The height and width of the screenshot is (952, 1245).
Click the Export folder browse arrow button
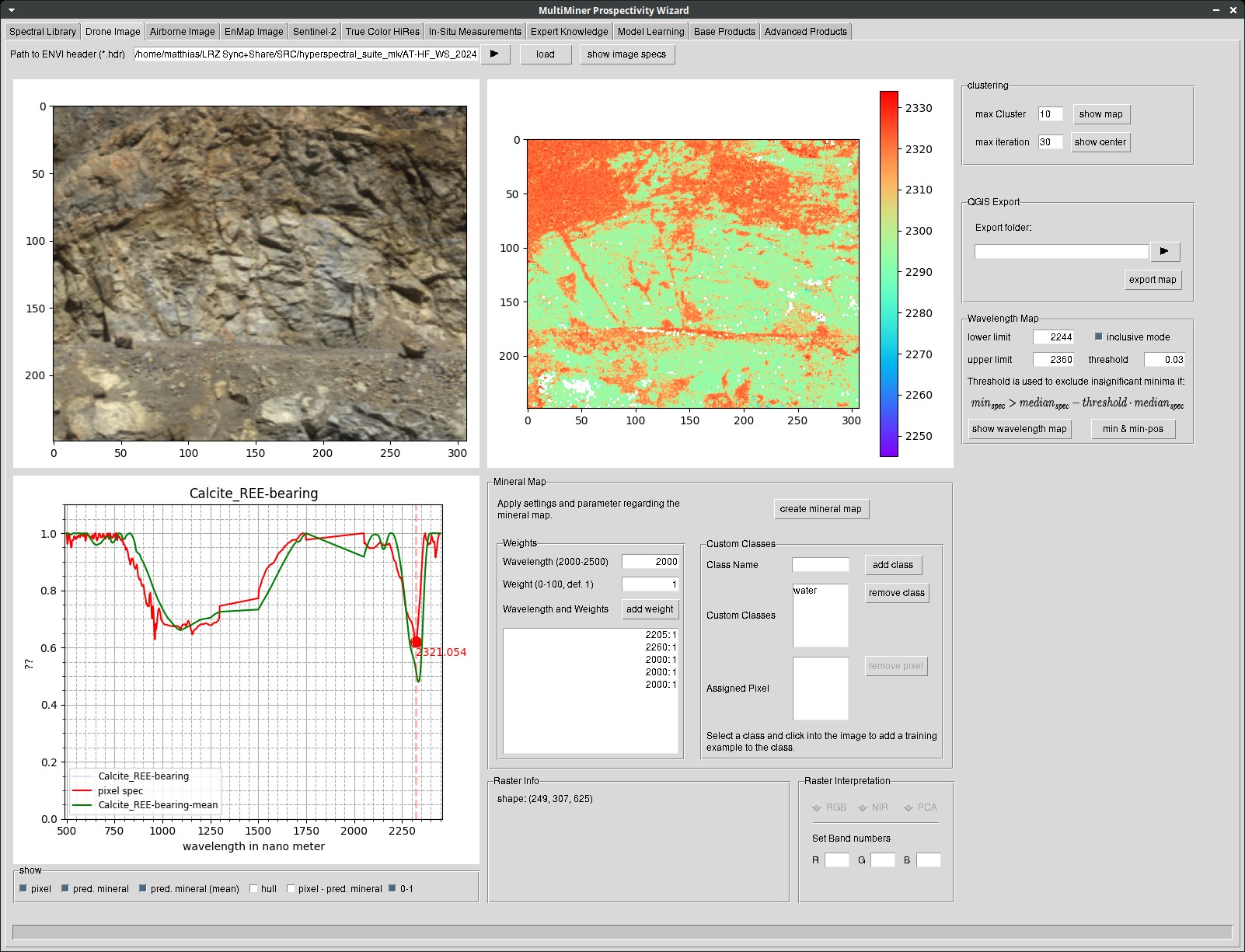1164,251
